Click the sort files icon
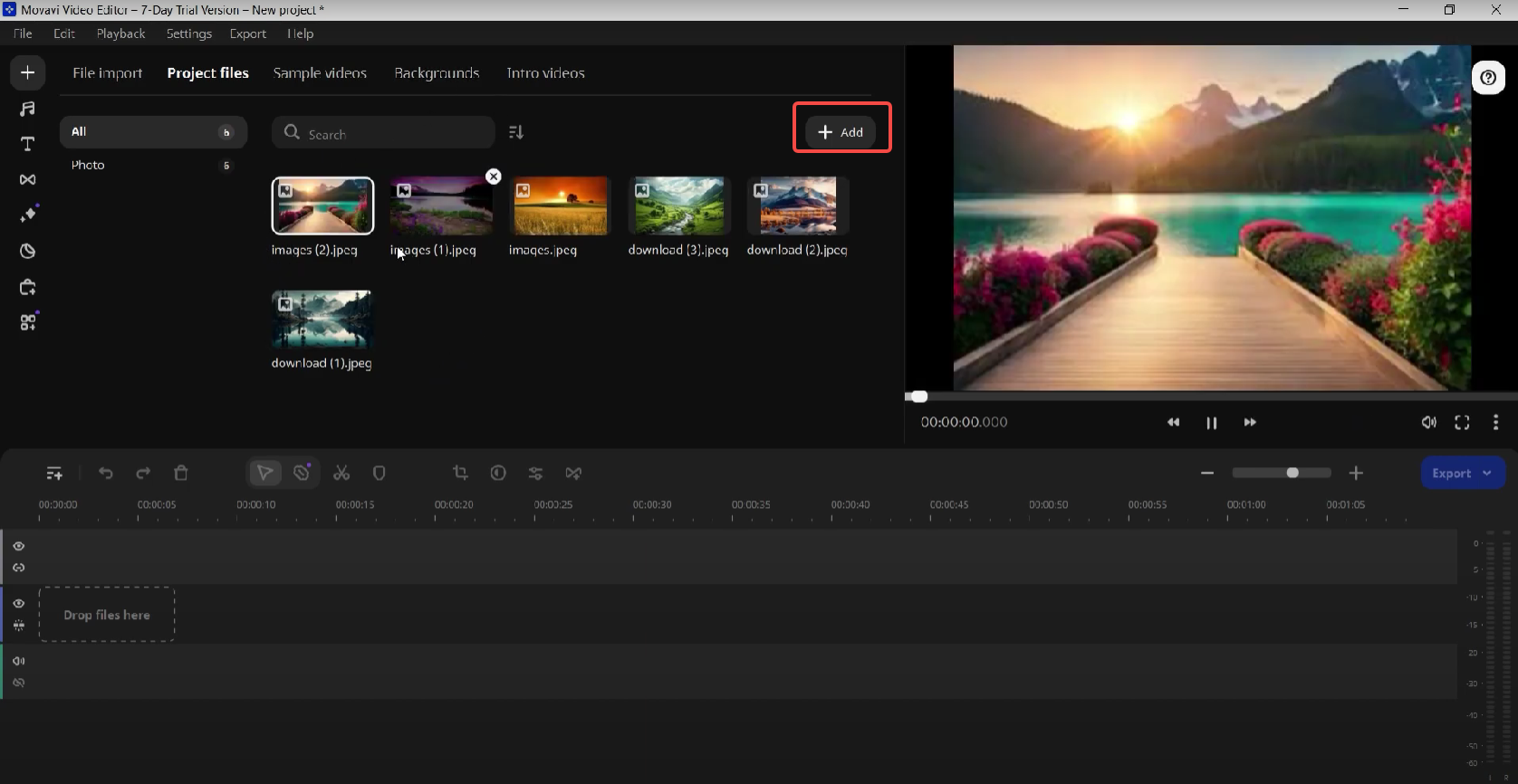Image resolution: width=1518 pixels, height=784 pixels. [x=516, y=132]
